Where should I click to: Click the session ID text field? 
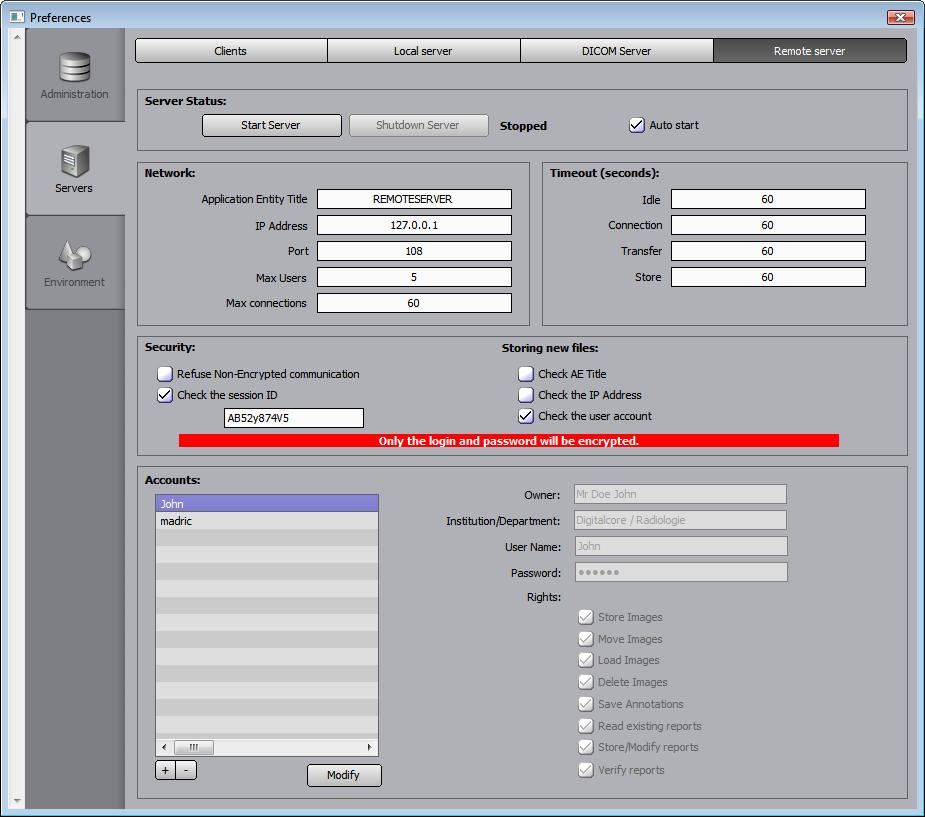coord(294,418)
